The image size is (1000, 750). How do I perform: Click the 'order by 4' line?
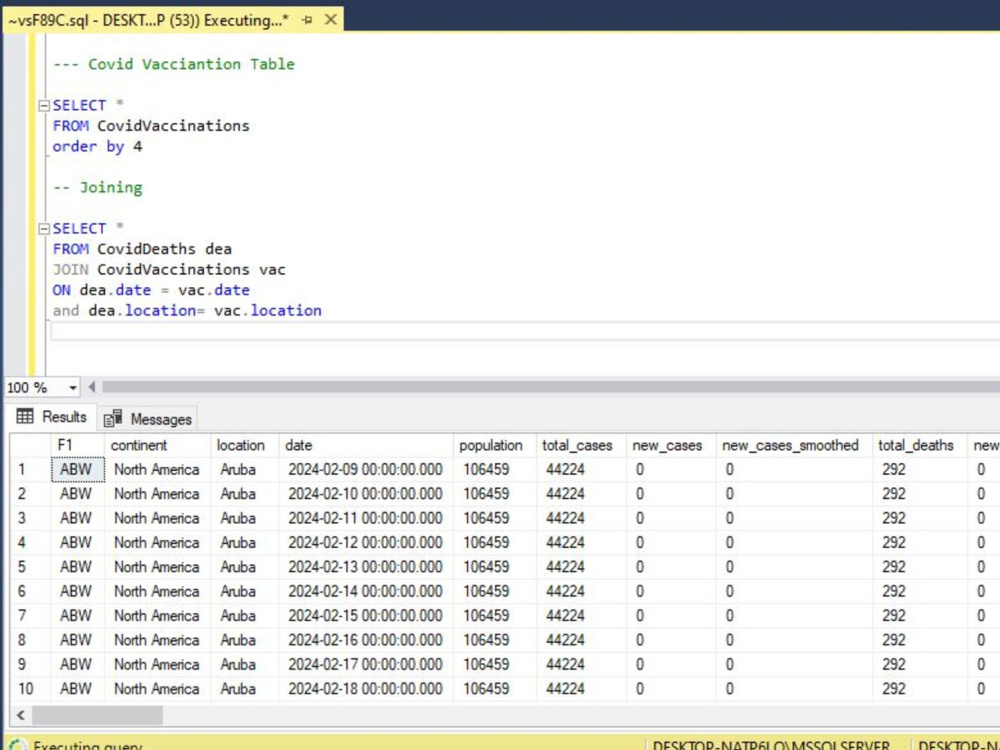(97, 147)
